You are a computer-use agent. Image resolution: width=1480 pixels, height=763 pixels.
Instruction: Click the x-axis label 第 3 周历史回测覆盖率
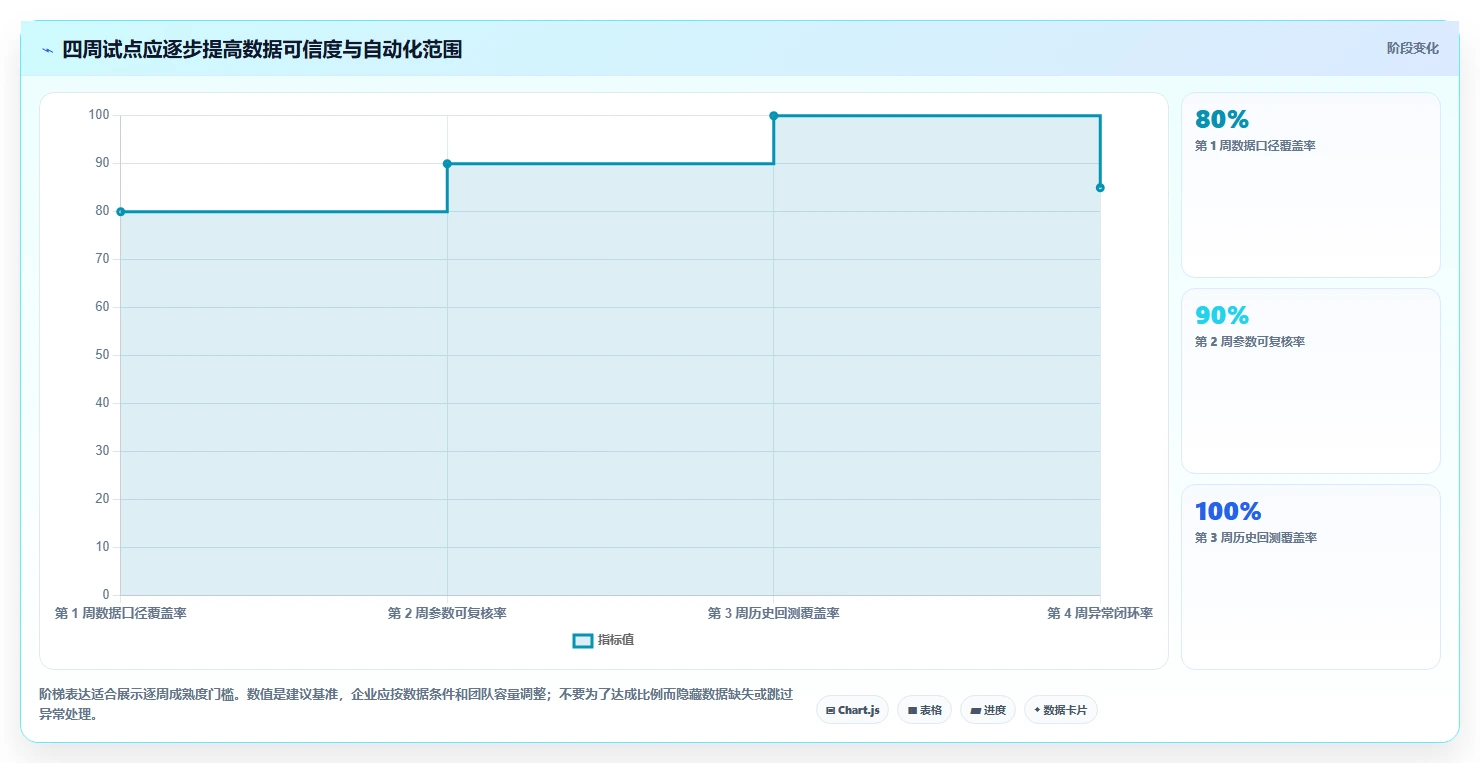pyautogui.click(x=773, y=613)
